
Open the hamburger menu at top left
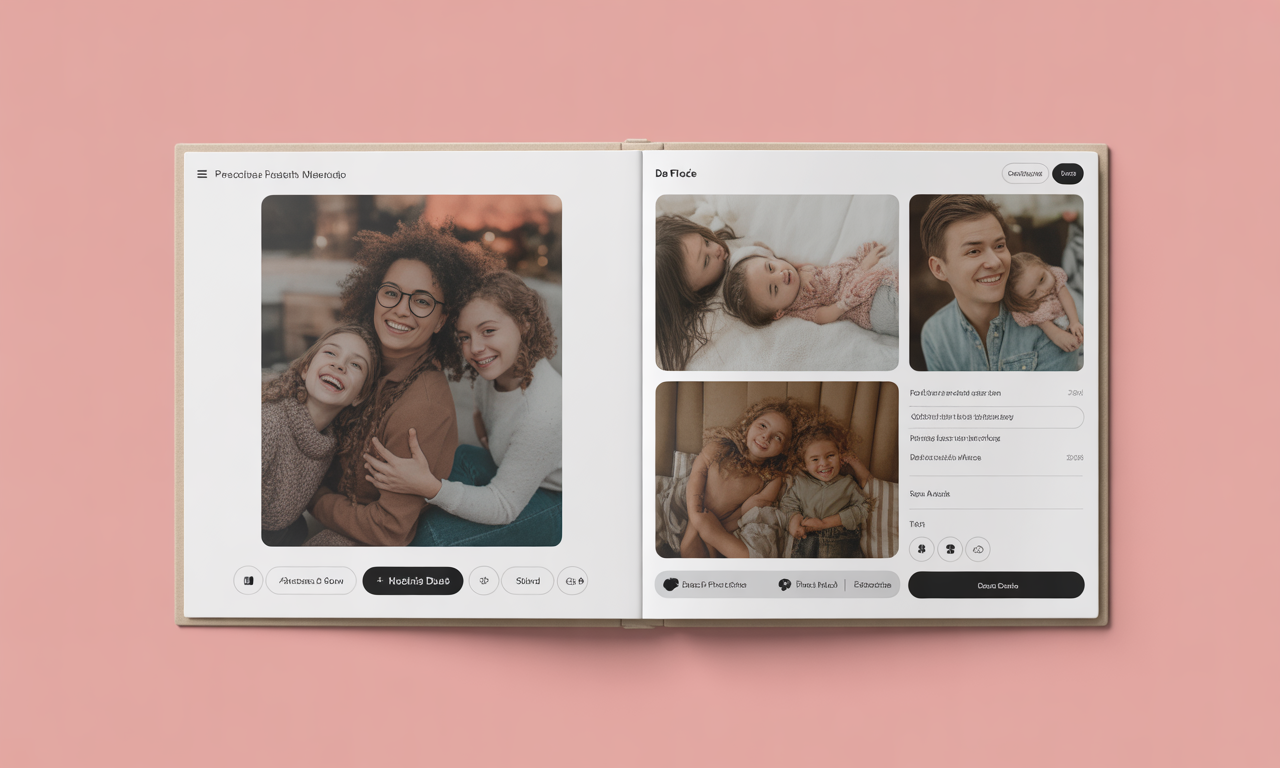[202, 174]
